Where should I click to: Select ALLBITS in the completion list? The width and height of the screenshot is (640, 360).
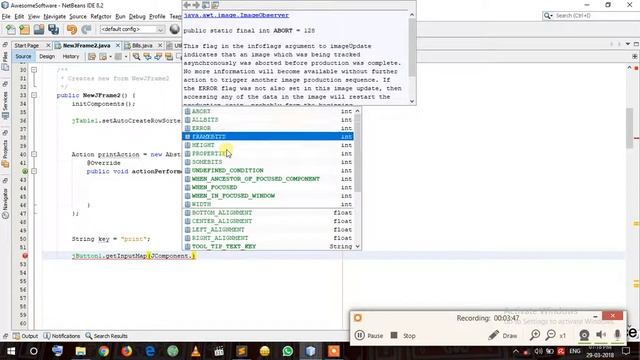pyautogui.click(x=269, y=120)
